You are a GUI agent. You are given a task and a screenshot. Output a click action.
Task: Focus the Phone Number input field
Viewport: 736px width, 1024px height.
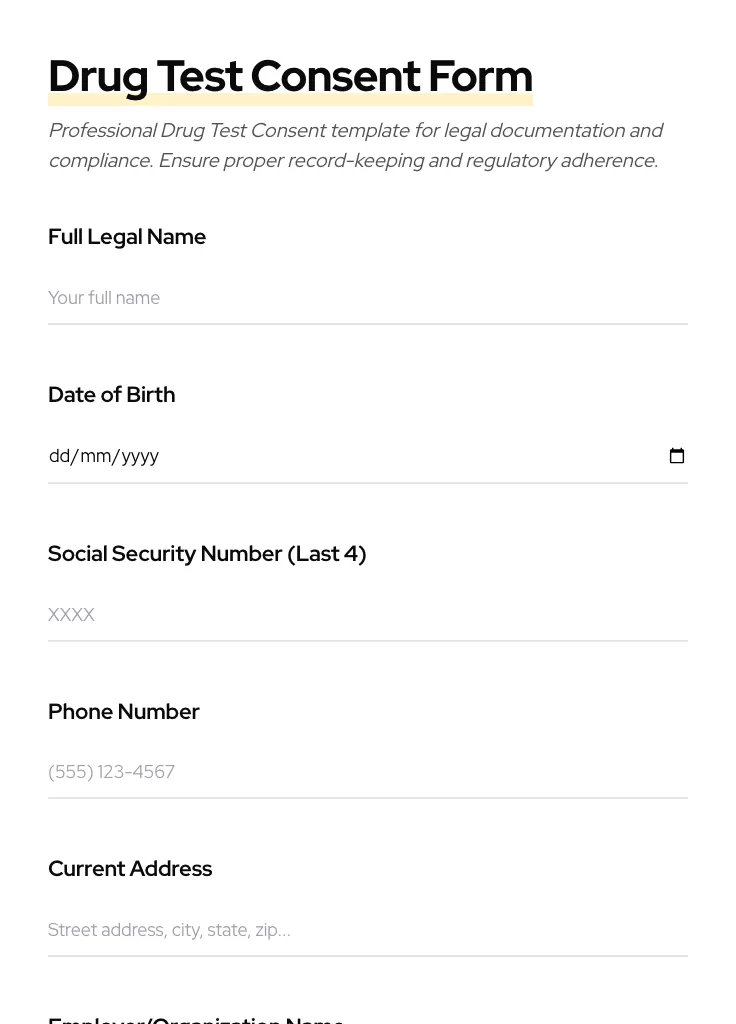(367, 772)
